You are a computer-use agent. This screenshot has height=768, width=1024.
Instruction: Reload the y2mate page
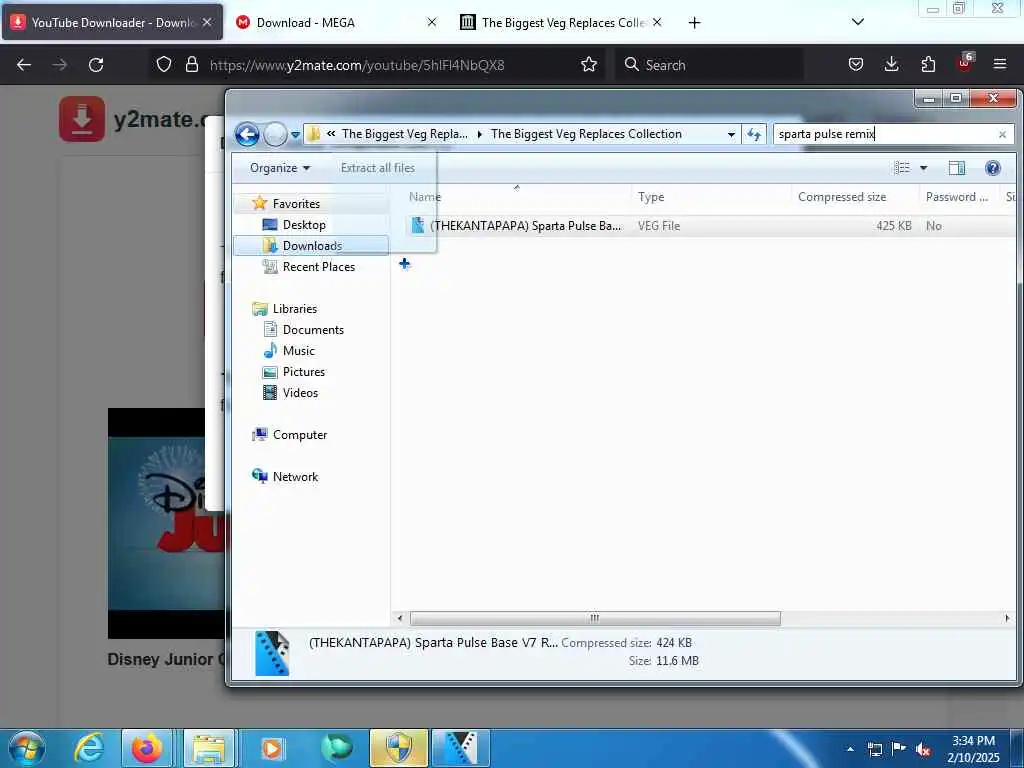(96, 65)
